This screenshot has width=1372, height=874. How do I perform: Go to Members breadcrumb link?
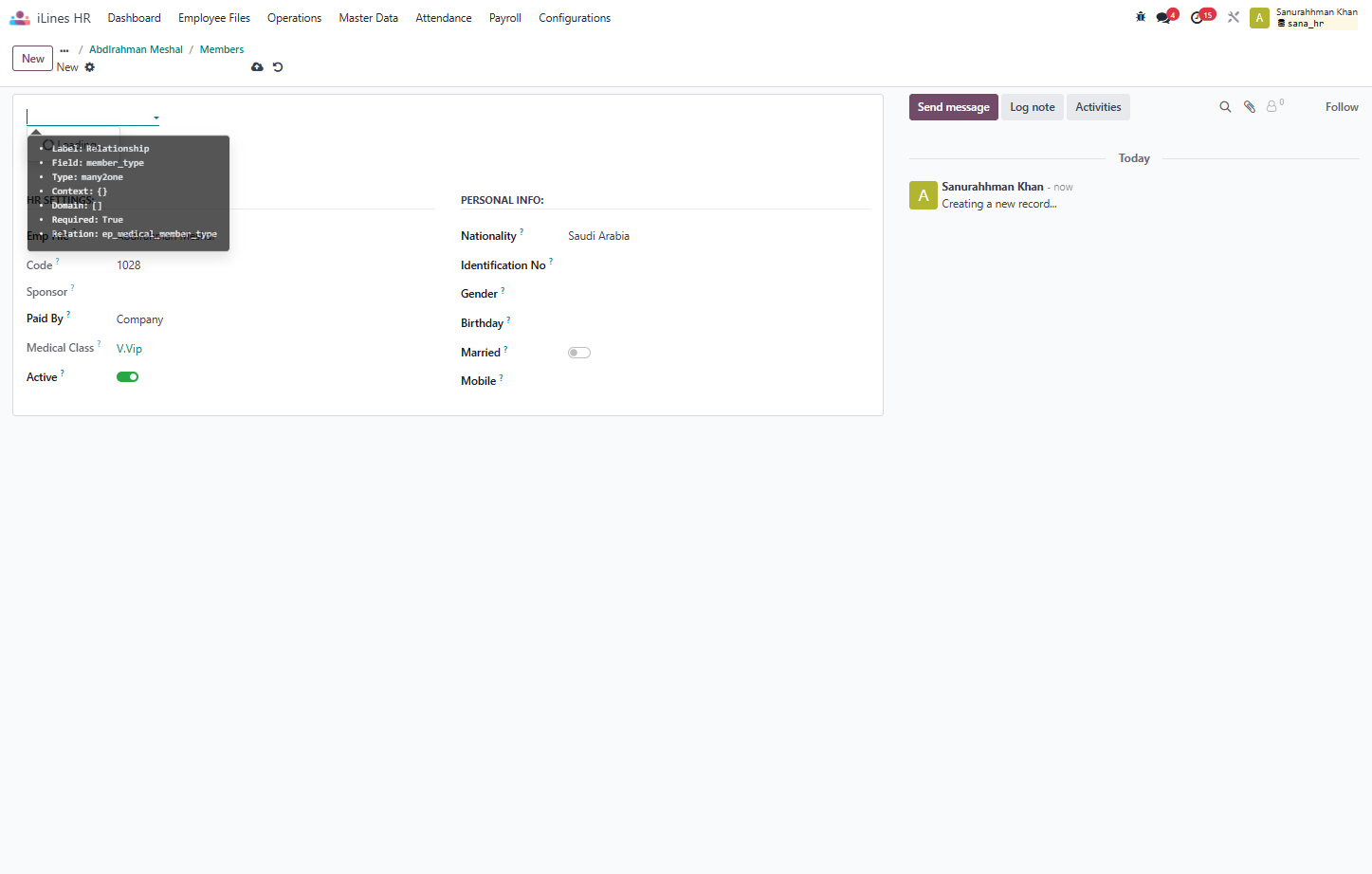pyautogui.click(x=222, y=49)
